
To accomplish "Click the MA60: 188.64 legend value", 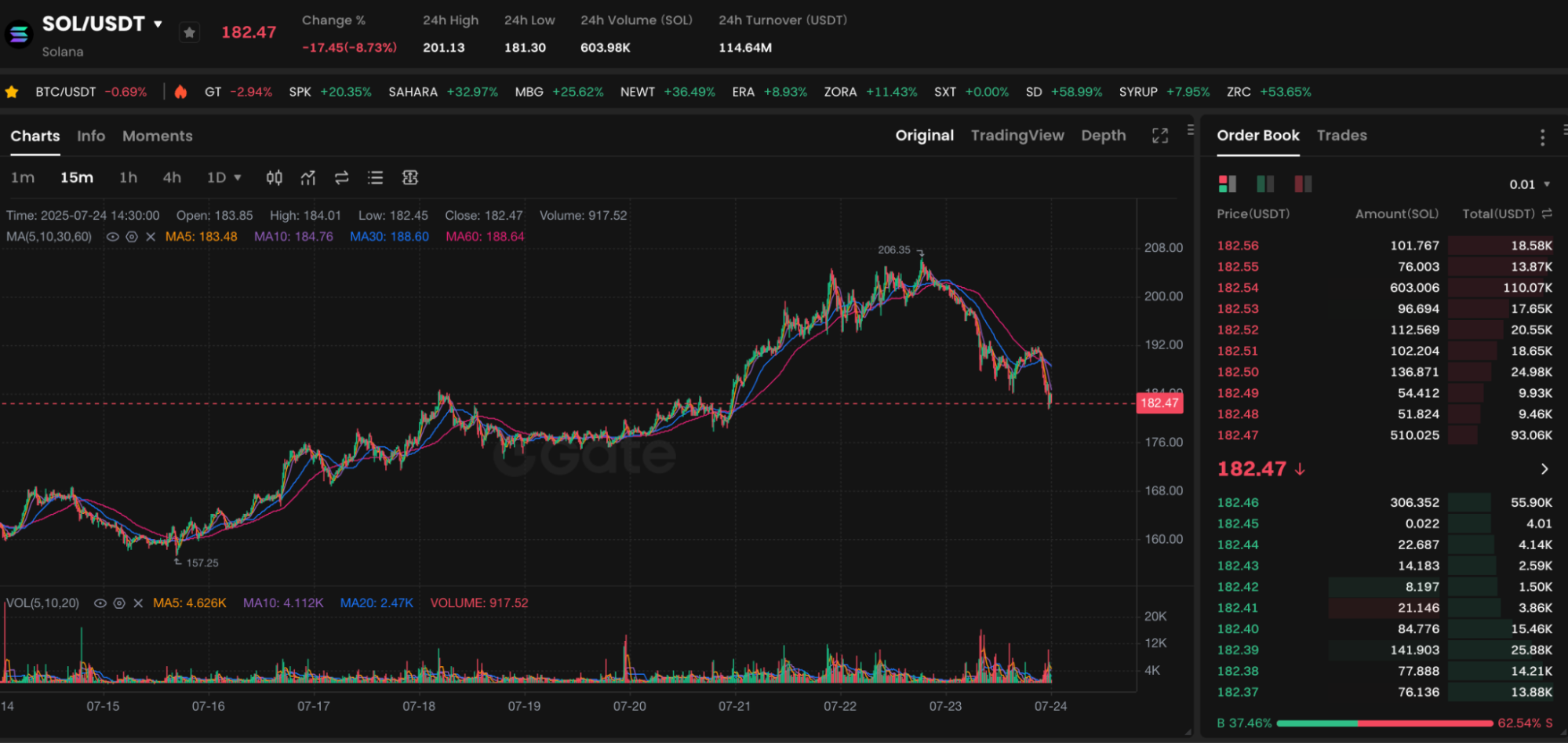I will (485, 237).
